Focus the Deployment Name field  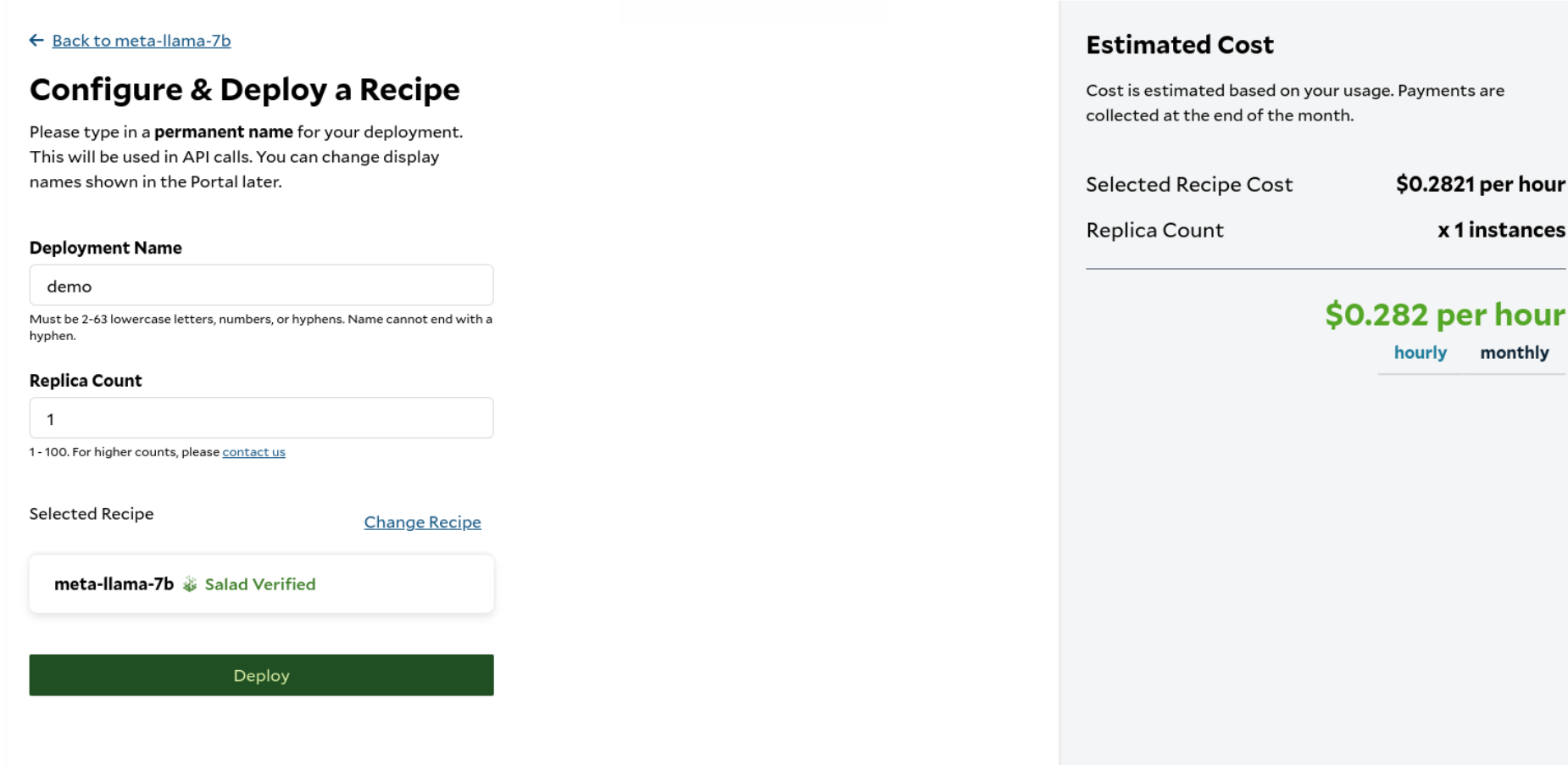click(x=261, y=285)
